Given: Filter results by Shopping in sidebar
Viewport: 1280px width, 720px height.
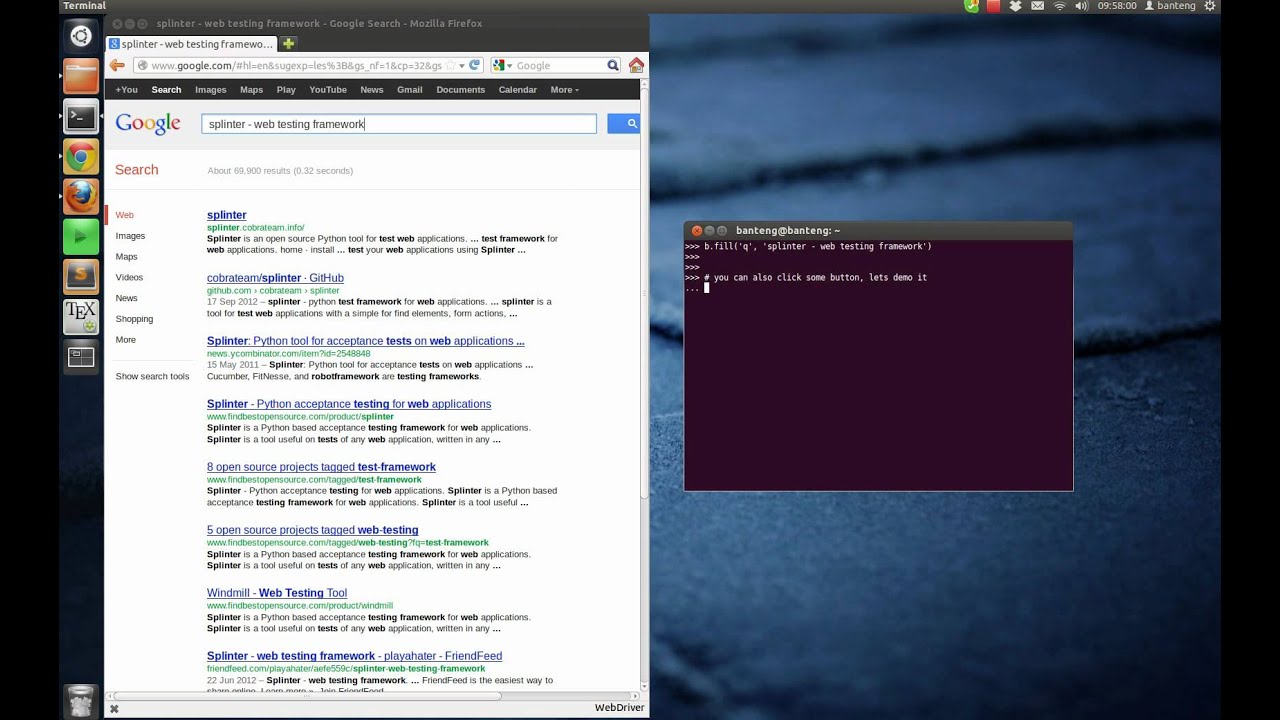Looking at the screenshot, I should (134, 319).
